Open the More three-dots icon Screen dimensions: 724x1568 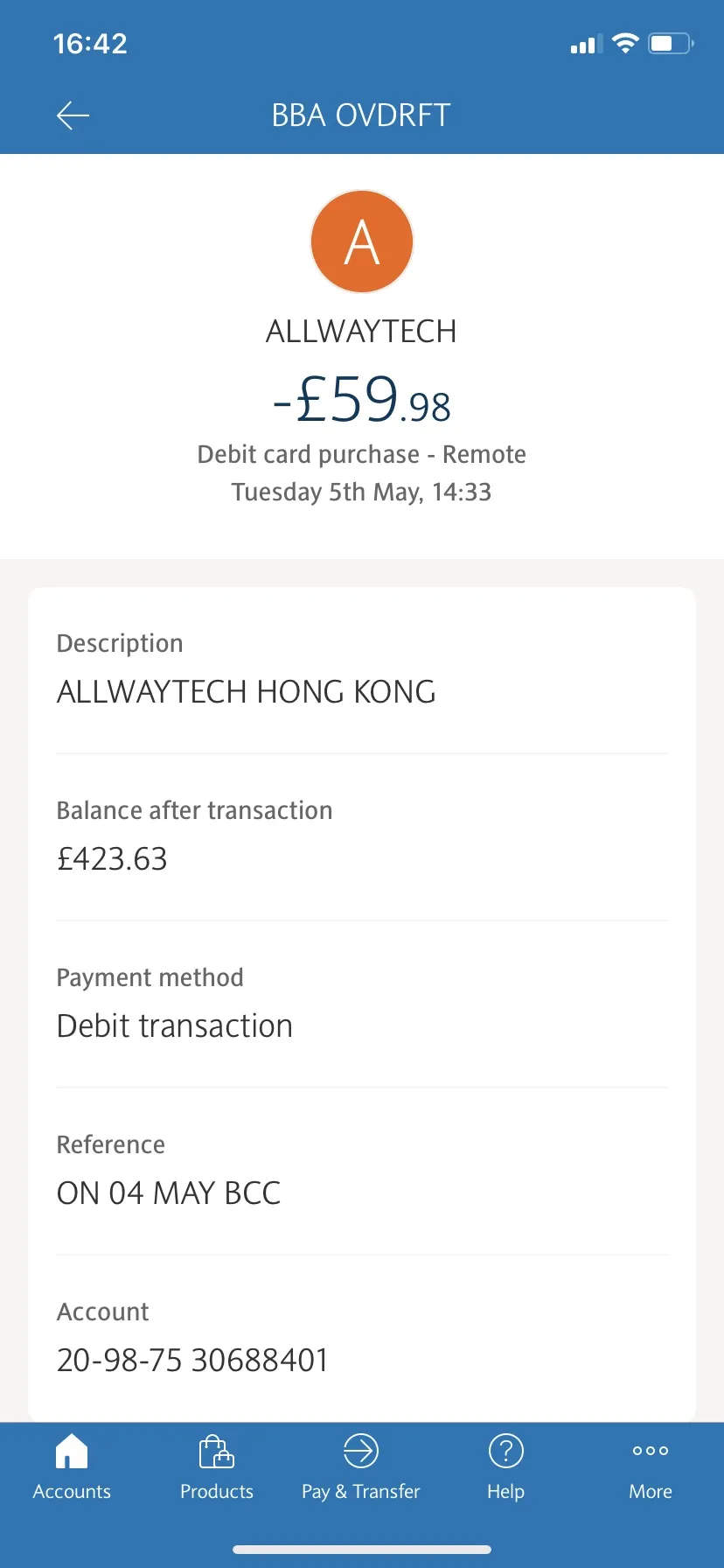pos(651,1451)
